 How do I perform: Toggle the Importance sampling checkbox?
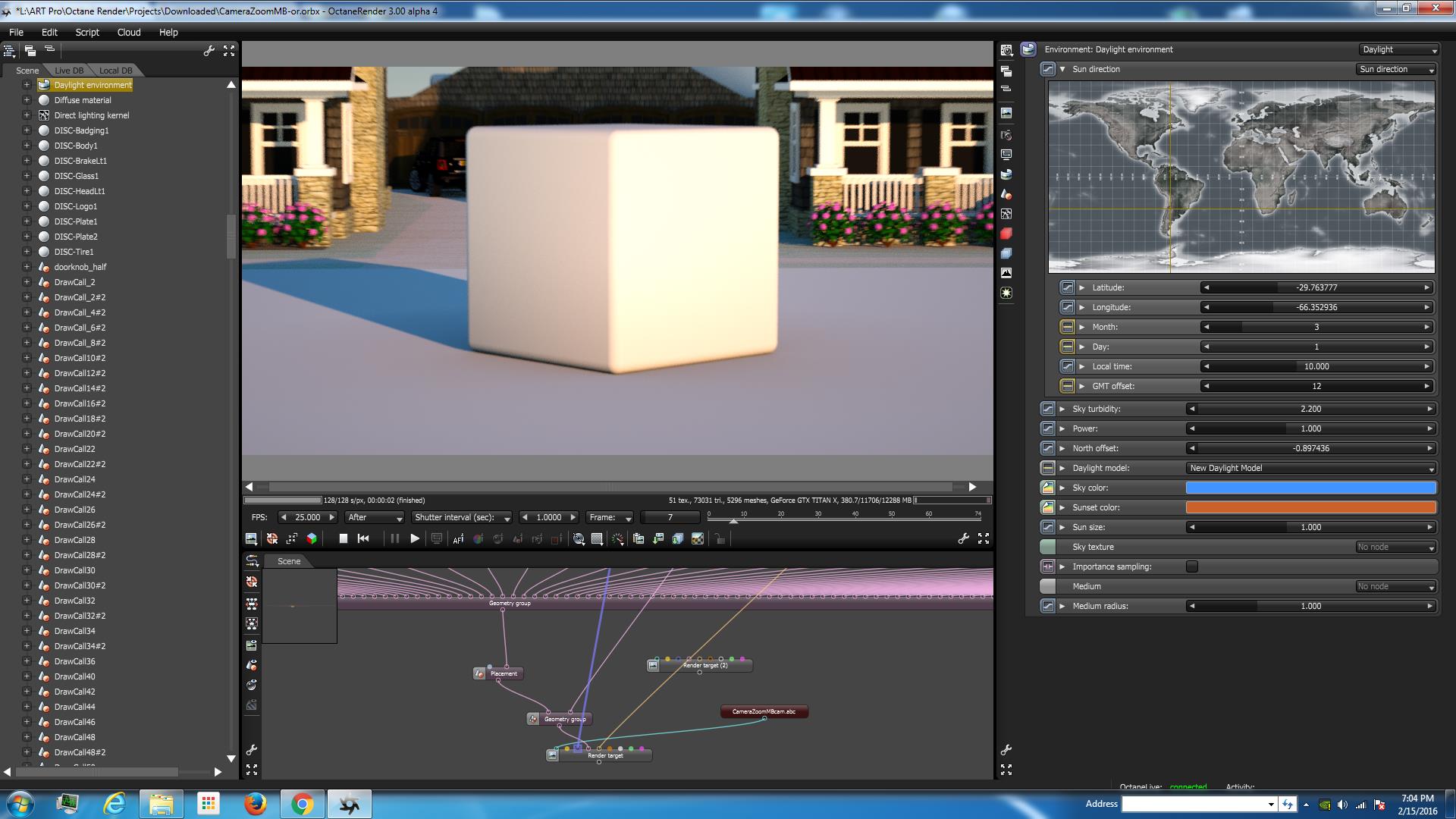[x=1192, y=566]
